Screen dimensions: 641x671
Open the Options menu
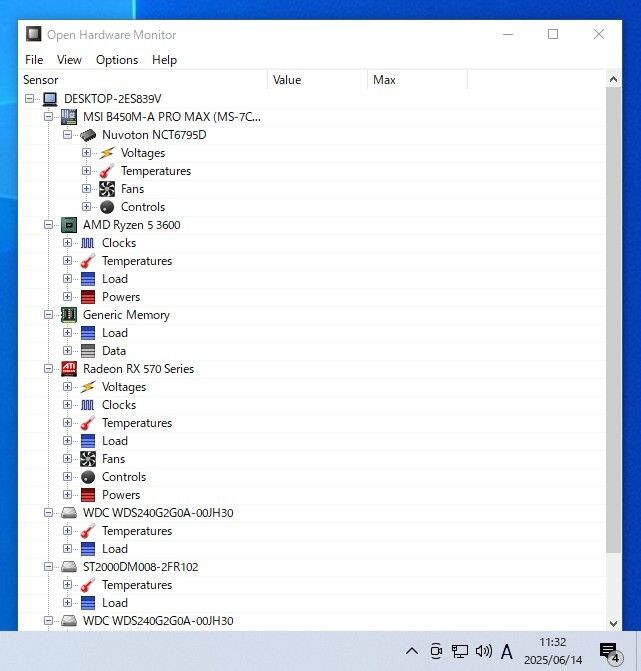click(x=117, y=60)
